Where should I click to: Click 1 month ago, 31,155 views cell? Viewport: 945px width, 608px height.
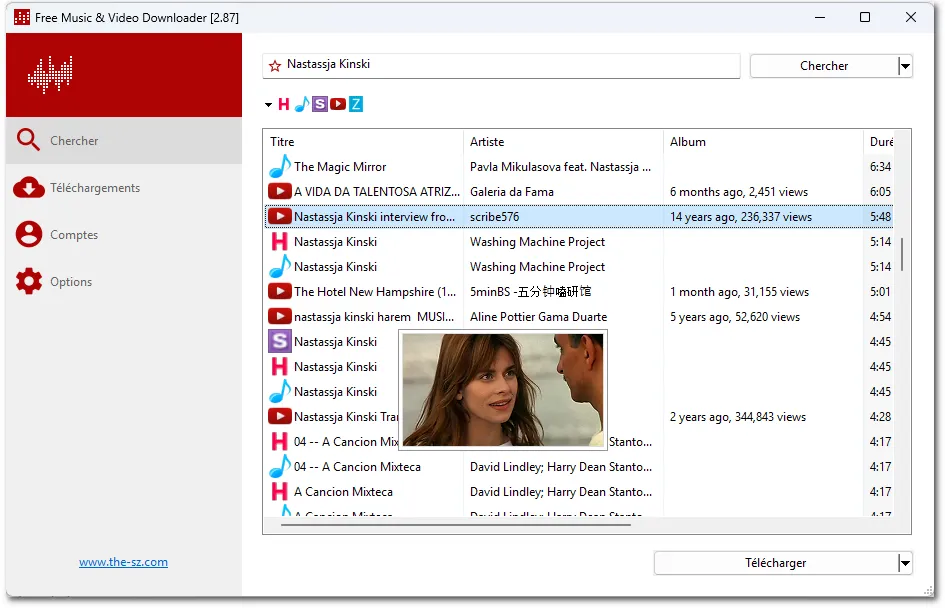click(x=739, y=292)
